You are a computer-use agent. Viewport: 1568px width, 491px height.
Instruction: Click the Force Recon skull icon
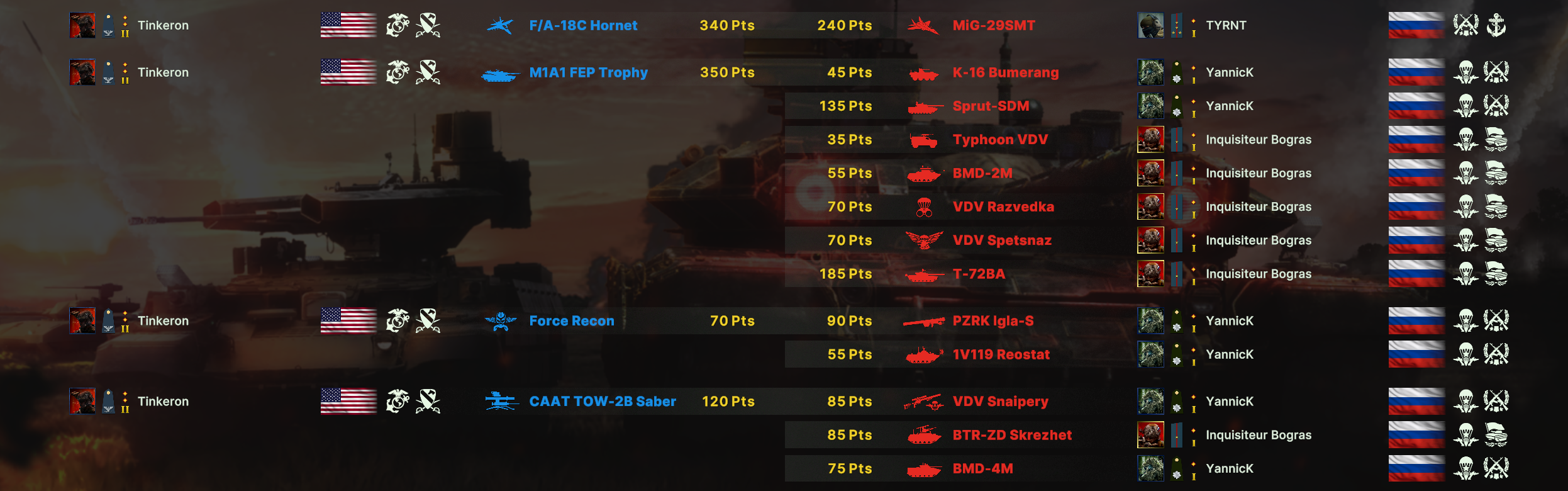[x=501, y=321]
